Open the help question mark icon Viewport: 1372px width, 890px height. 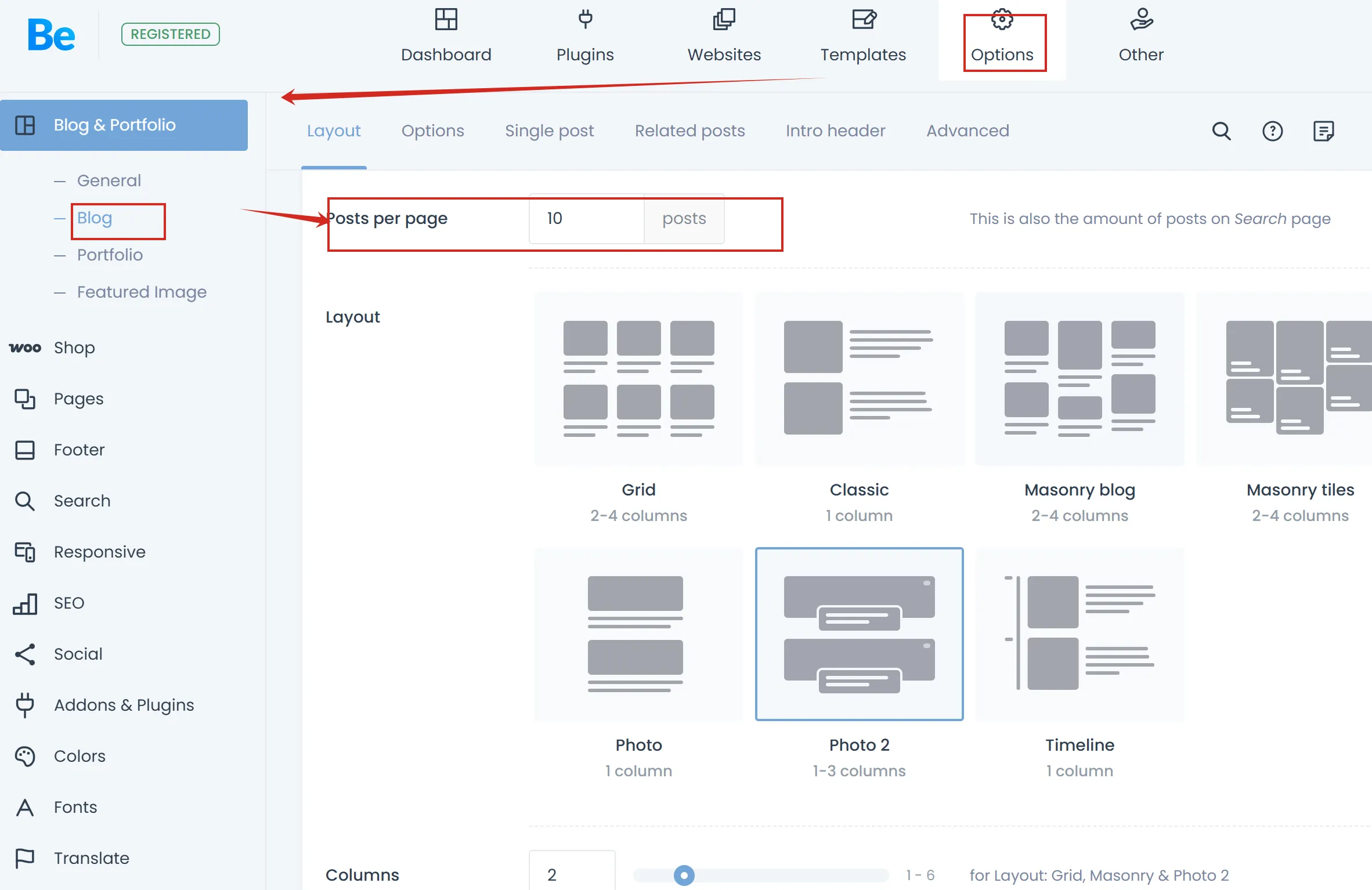pyautogui.click(x=1272, y=131)
